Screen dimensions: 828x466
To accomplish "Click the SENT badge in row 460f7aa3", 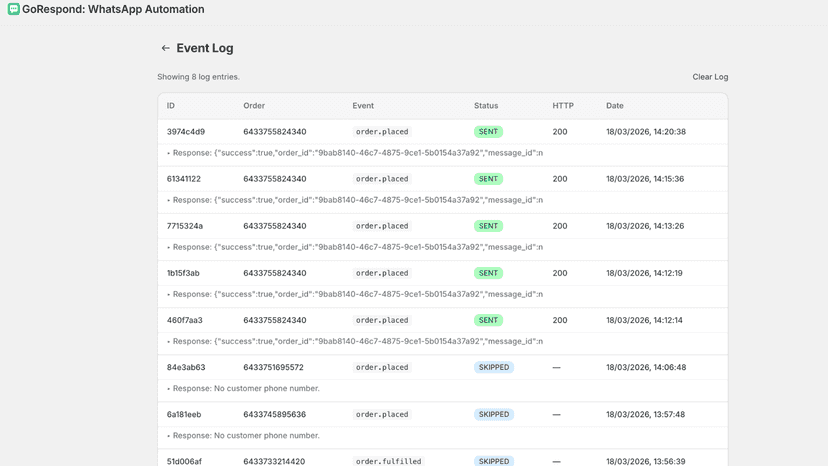I will 488,320.
